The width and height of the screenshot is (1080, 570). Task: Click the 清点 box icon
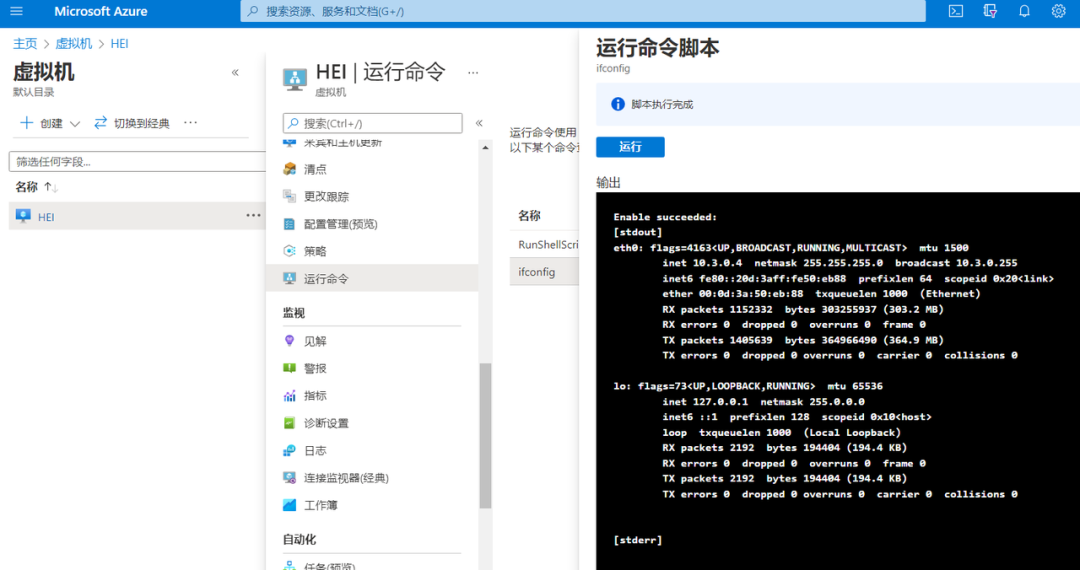tap(290, 169)
